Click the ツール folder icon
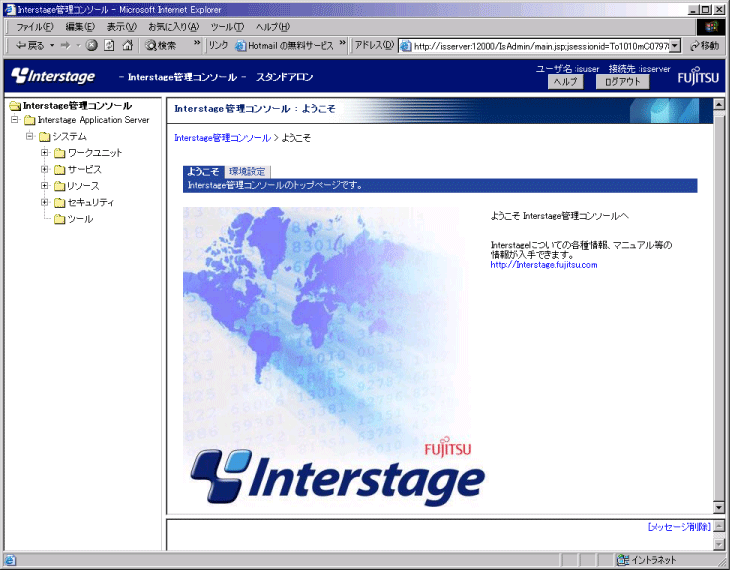 (60, 219)
